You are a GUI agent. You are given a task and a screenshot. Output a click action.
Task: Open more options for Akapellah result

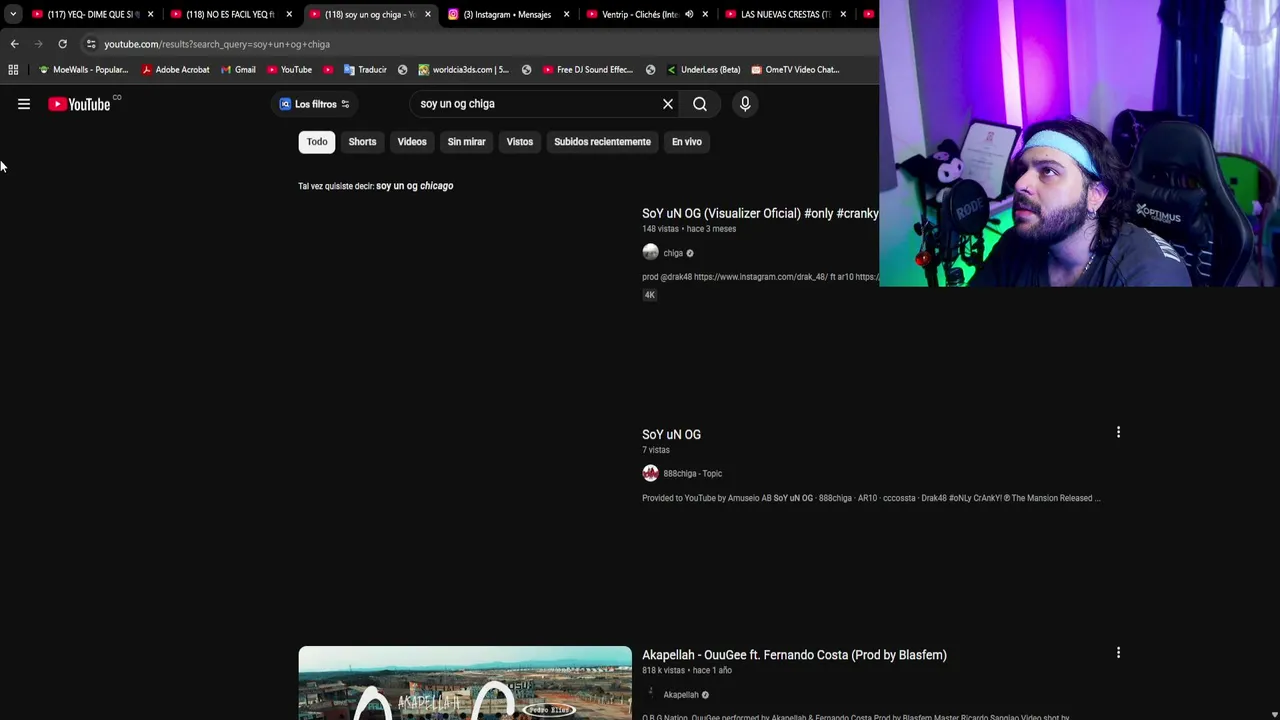coord(1118,653)
